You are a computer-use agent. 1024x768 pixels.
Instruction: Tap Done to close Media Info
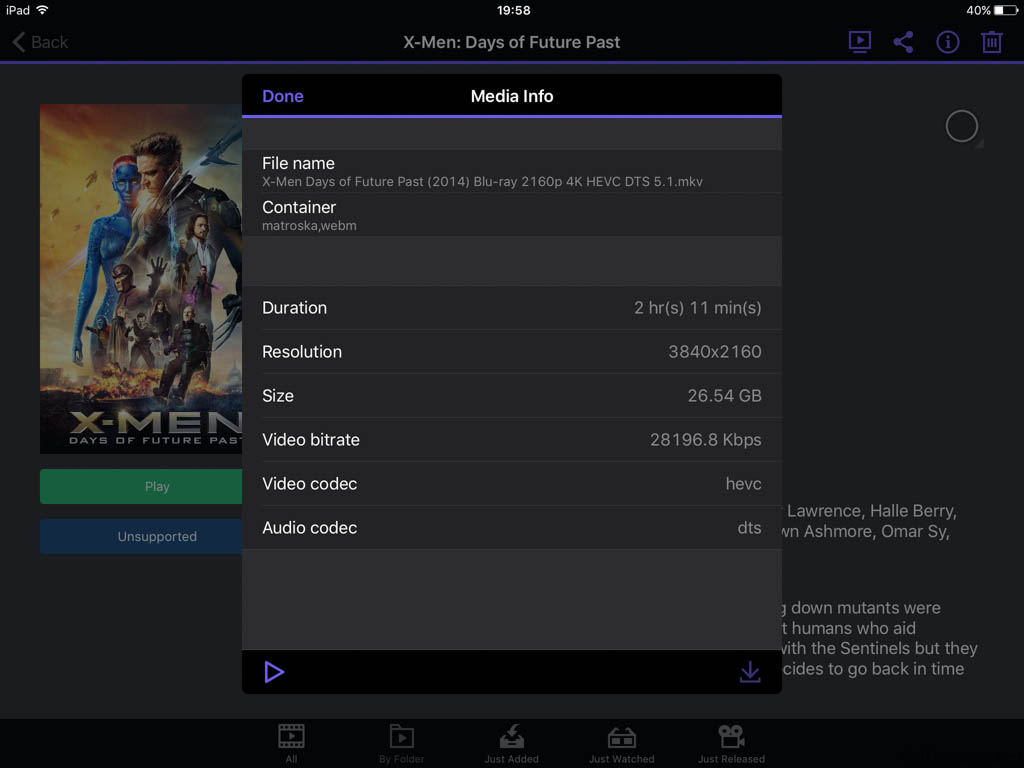(x=283, y=96)
